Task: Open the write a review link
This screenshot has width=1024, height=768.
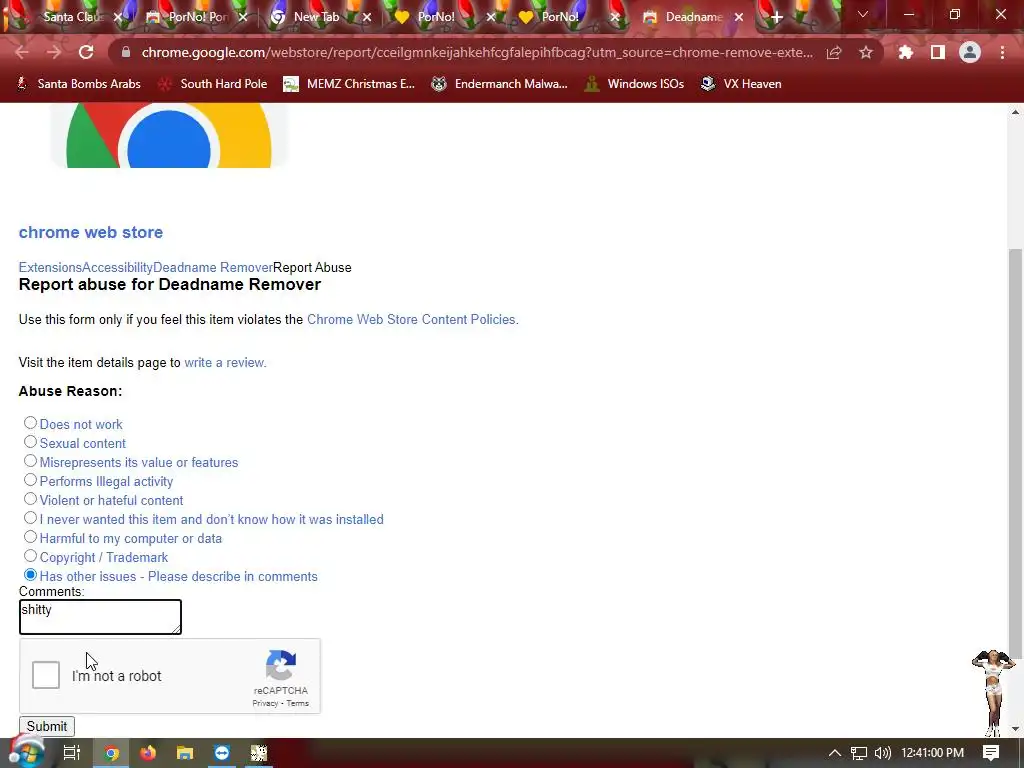Action: click(x=225, y=362)
